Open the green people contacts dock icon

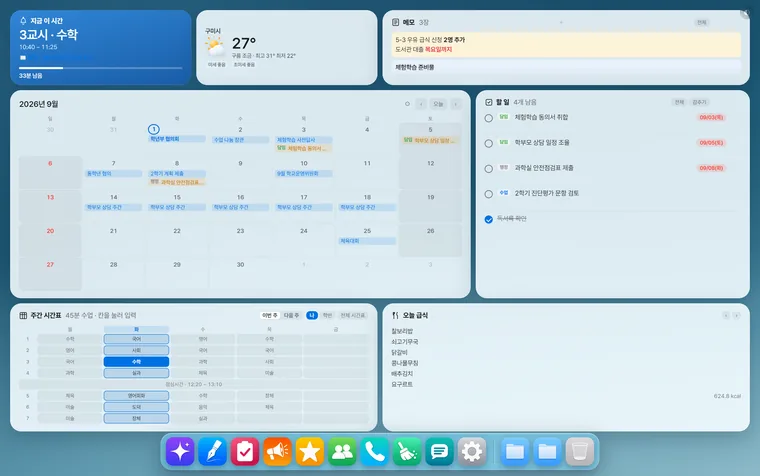click(x=342, y=452)
